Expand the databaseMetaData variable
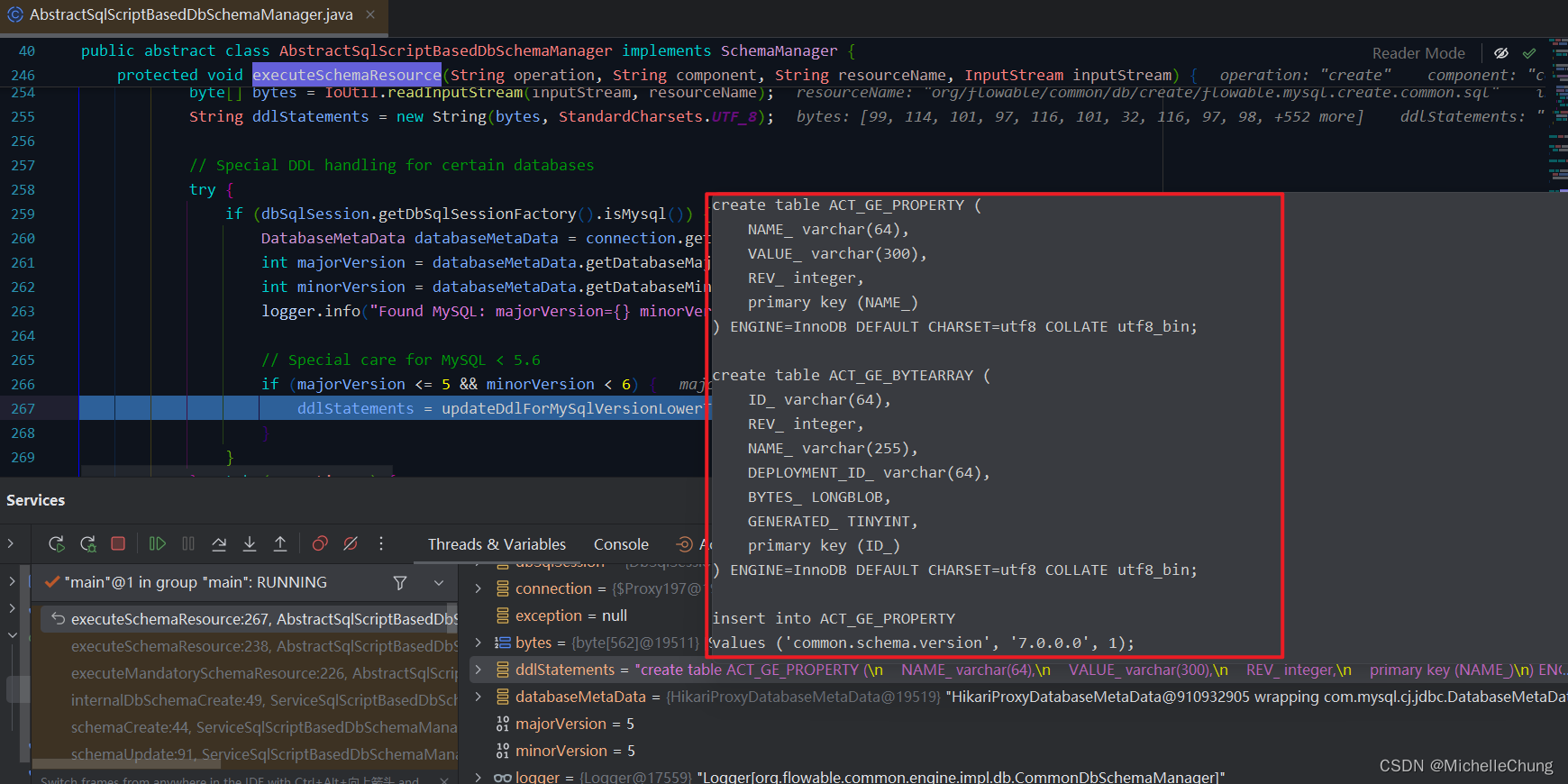Screen dimensions: 1568x784 (x=479, y=697)
